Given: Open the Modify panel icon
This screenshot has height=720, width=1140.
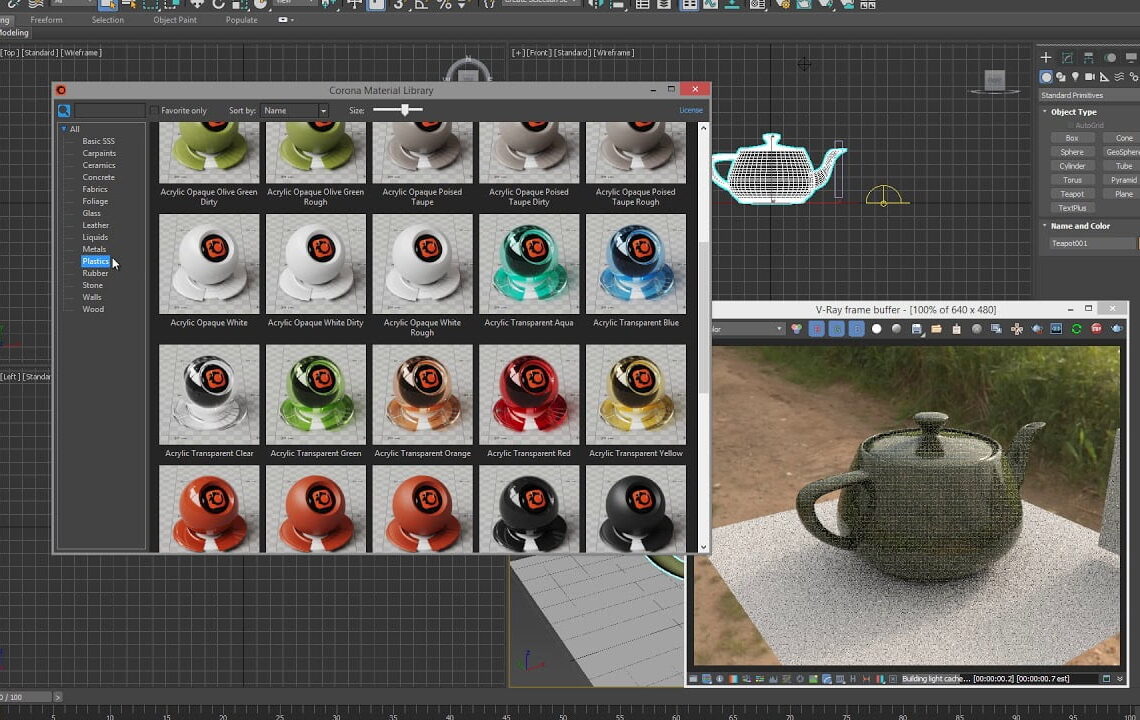Looking at the screenshot, I should [x=1067, y=57].
